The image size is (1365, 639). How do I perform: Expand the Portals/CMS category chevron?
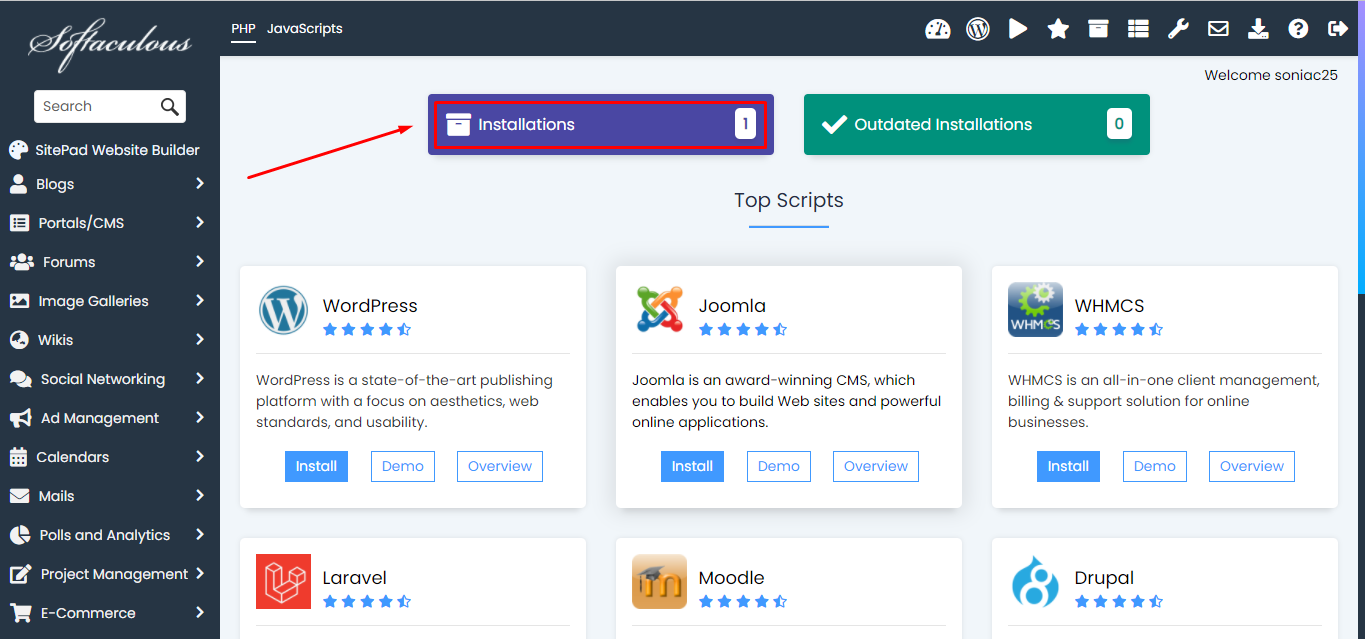[200, 222]
